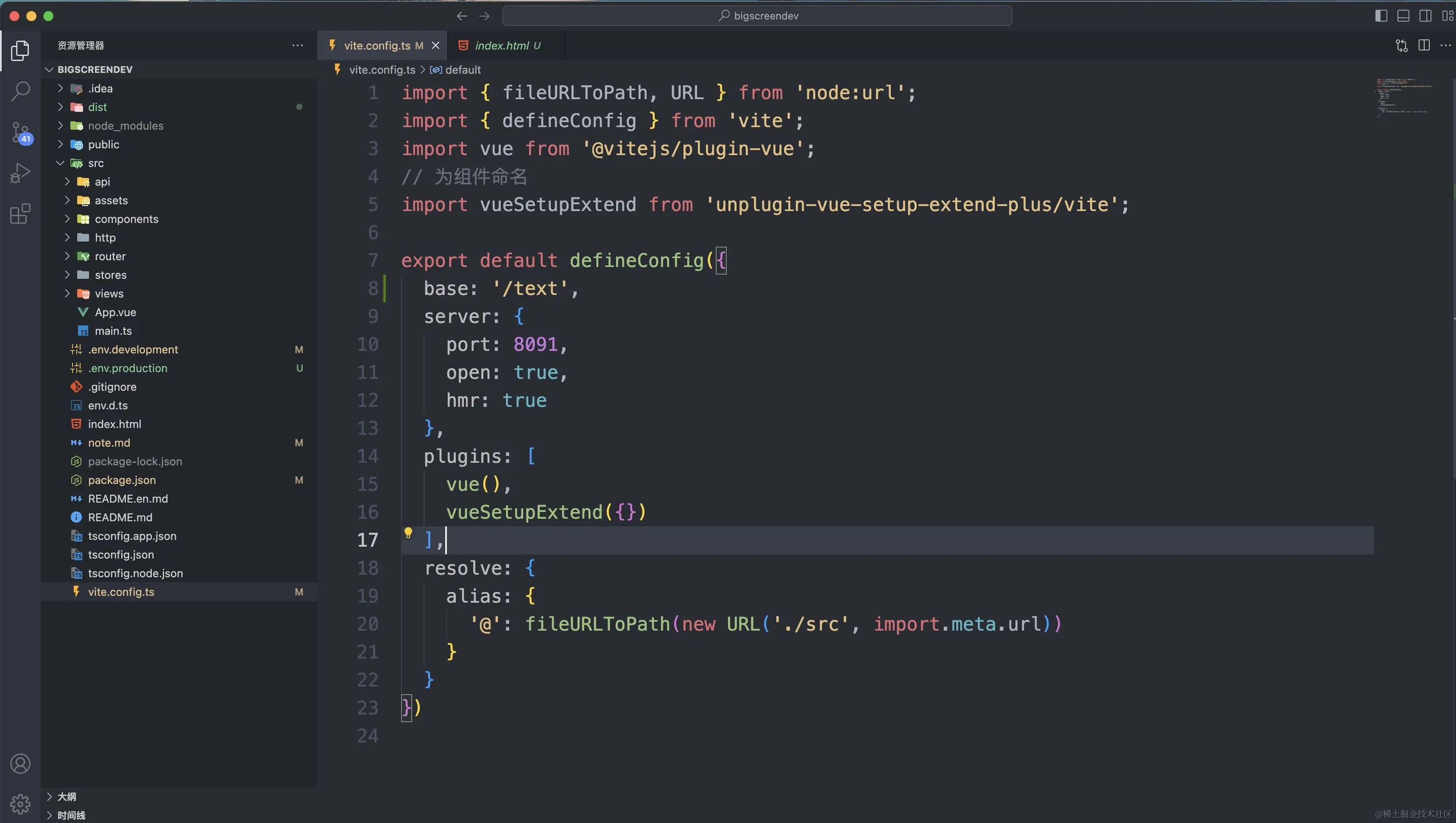The width and height of the screenshot is (1456, 823).
Task: Open Source Control view with 41 badge
Action: point(20,132)
